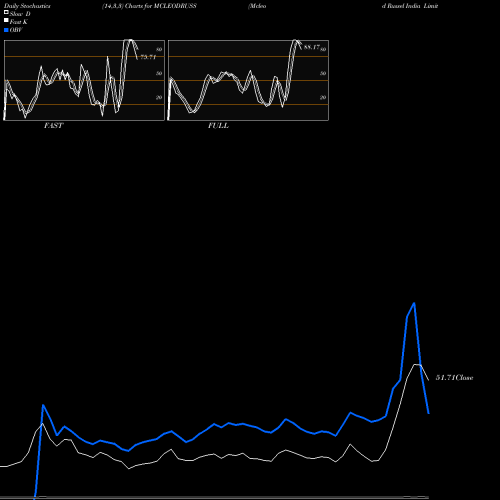
Task: Click the 50 axis label in FULL chart
Action: coord(323,74)
